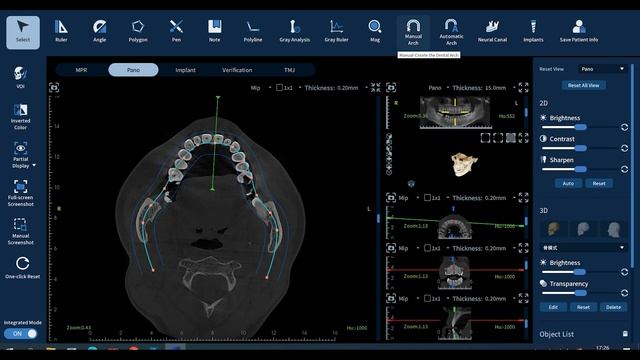The width and height of the screenshot is (640, 360).
Task: Open the 3D render mode dropdown
Action: point(583,247)
